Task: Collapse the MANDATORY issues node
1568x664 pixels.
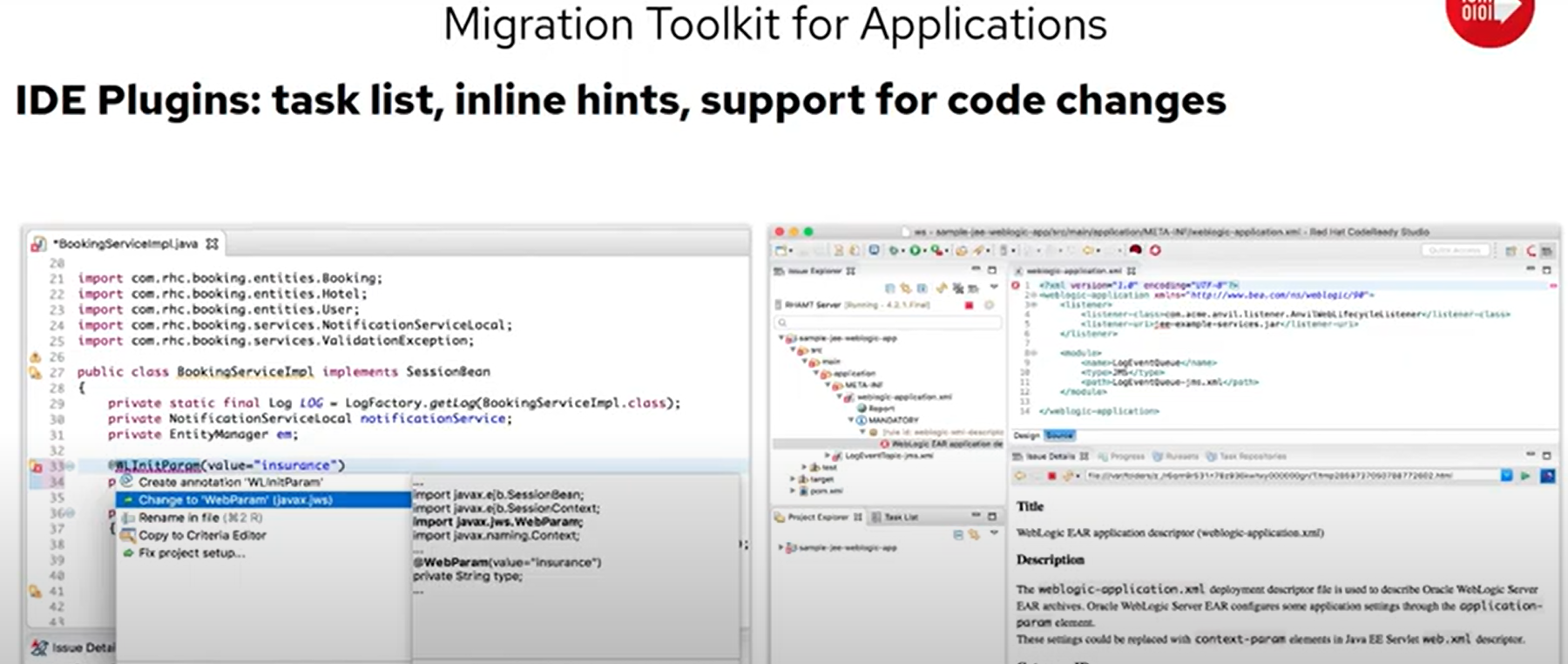Action: tap(852, 420)
